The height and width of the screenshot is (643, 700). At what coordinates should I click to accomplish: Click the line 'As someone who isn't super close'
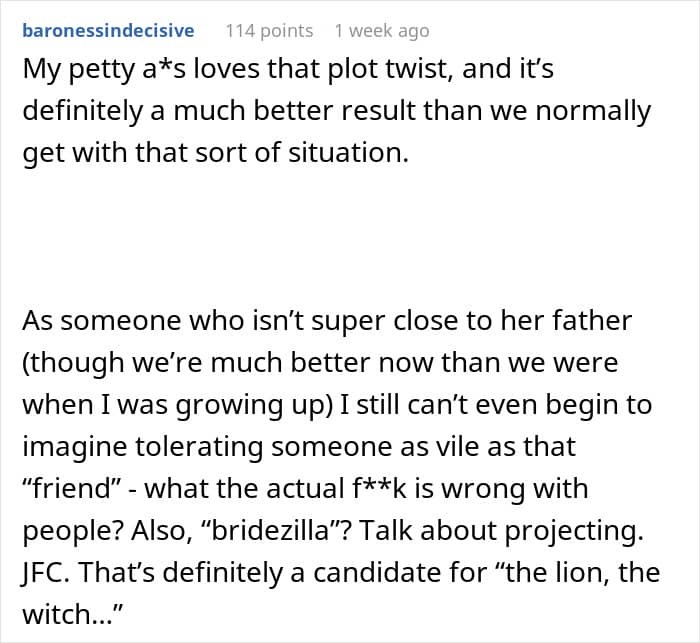[x=327, y=321]
